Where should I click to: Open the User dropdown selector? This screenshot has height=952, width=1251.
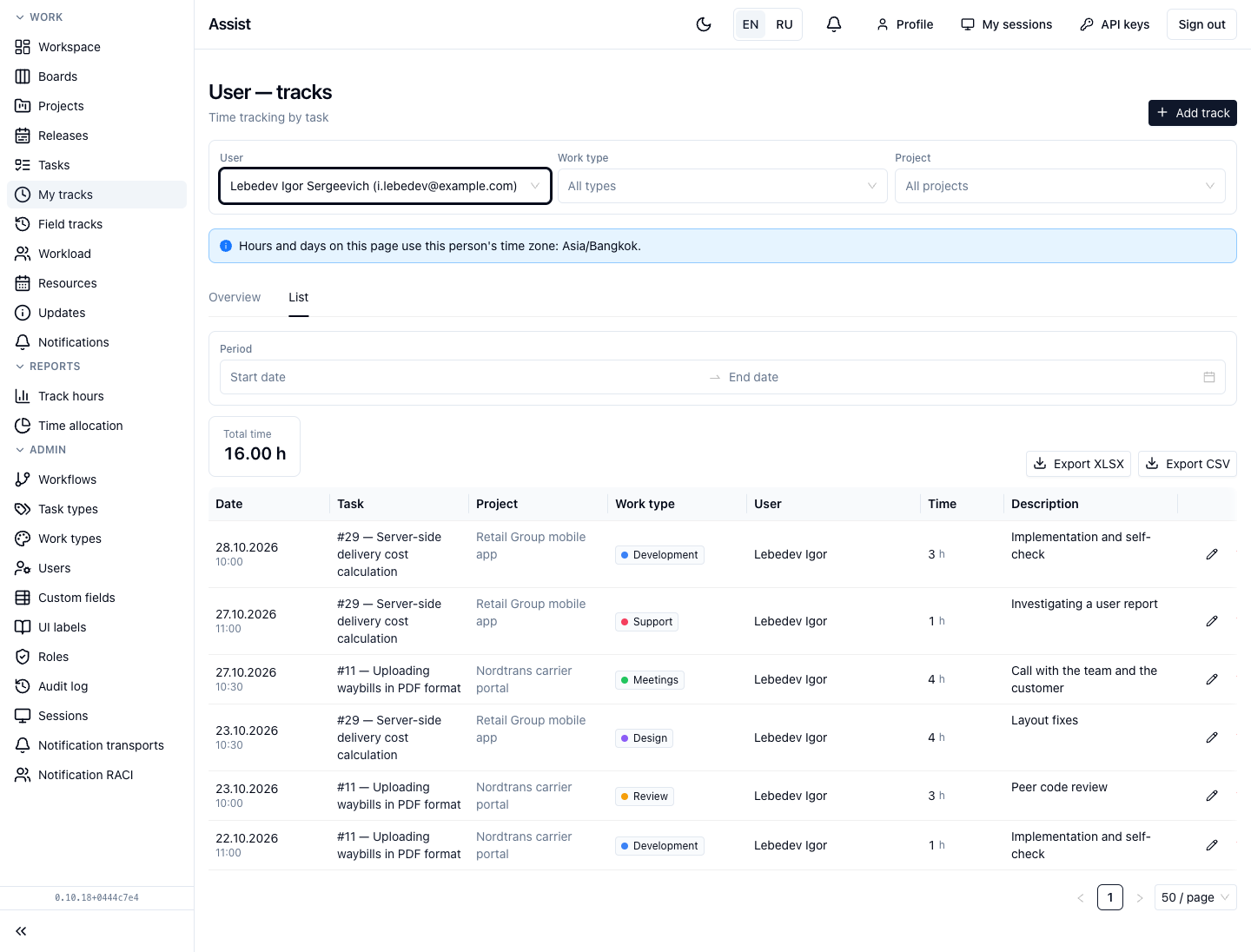(x=386, y=186)
